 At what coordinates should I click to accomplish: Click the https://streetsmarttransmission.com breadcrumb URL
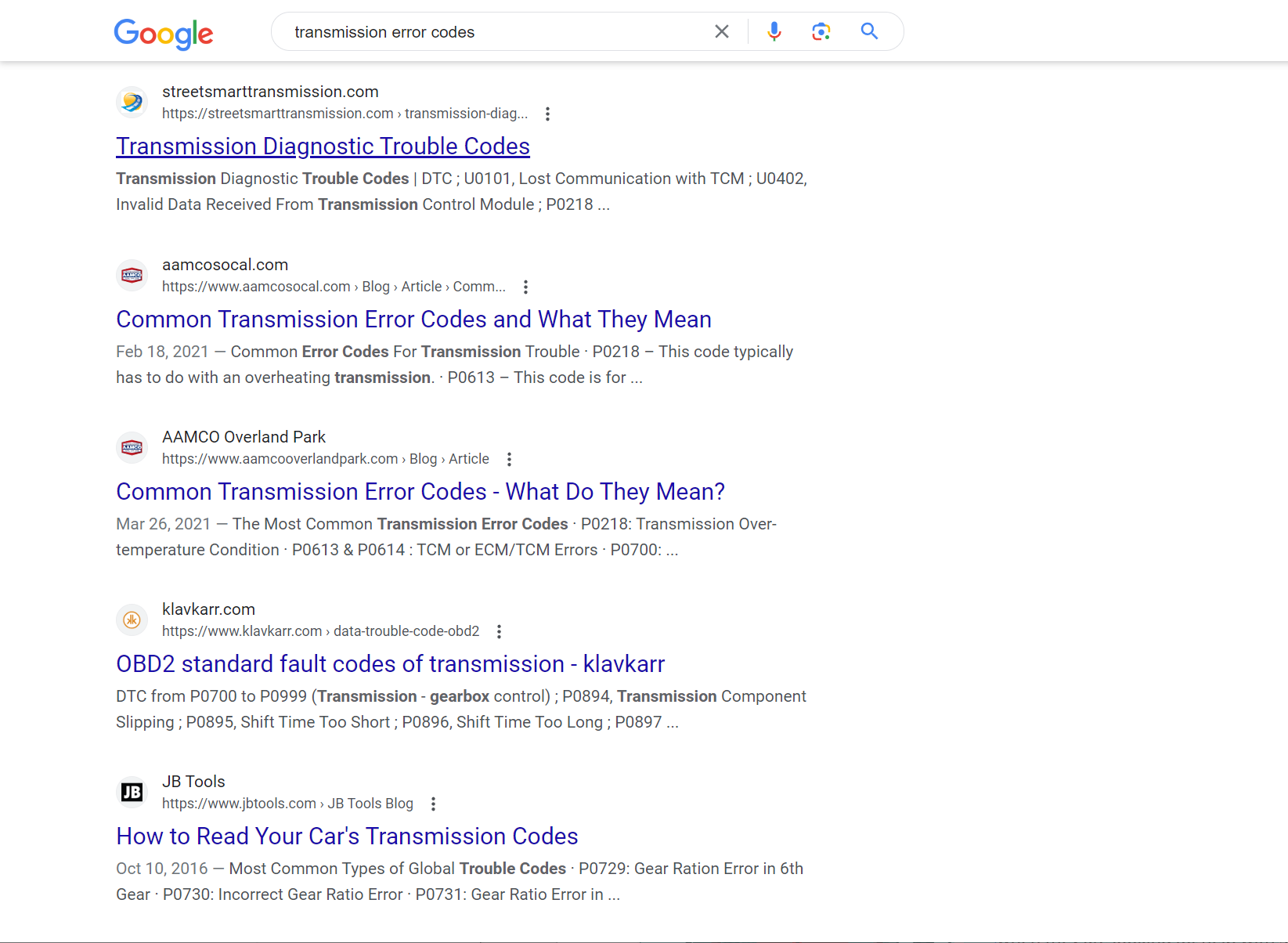345,114
